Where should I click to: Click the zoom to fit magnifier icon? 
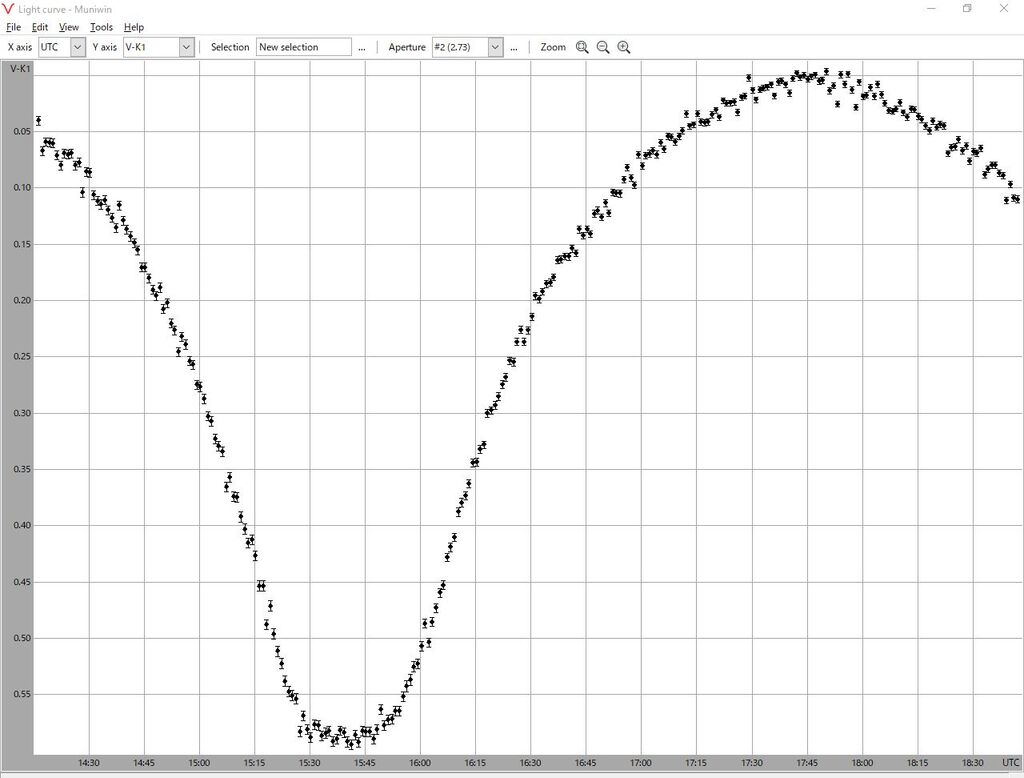tap(582, 47)
